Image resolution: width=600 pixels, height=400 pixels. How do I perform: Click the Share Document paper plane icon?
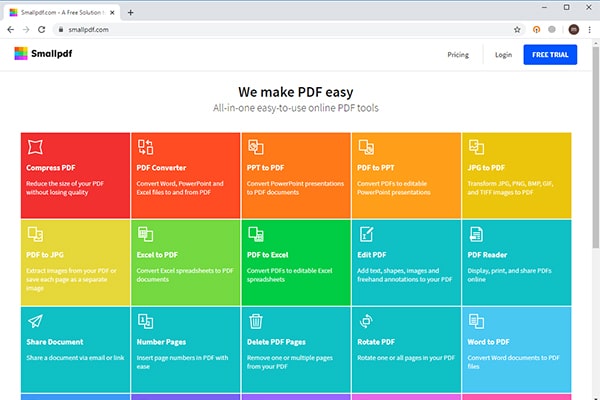click(35, 321)
